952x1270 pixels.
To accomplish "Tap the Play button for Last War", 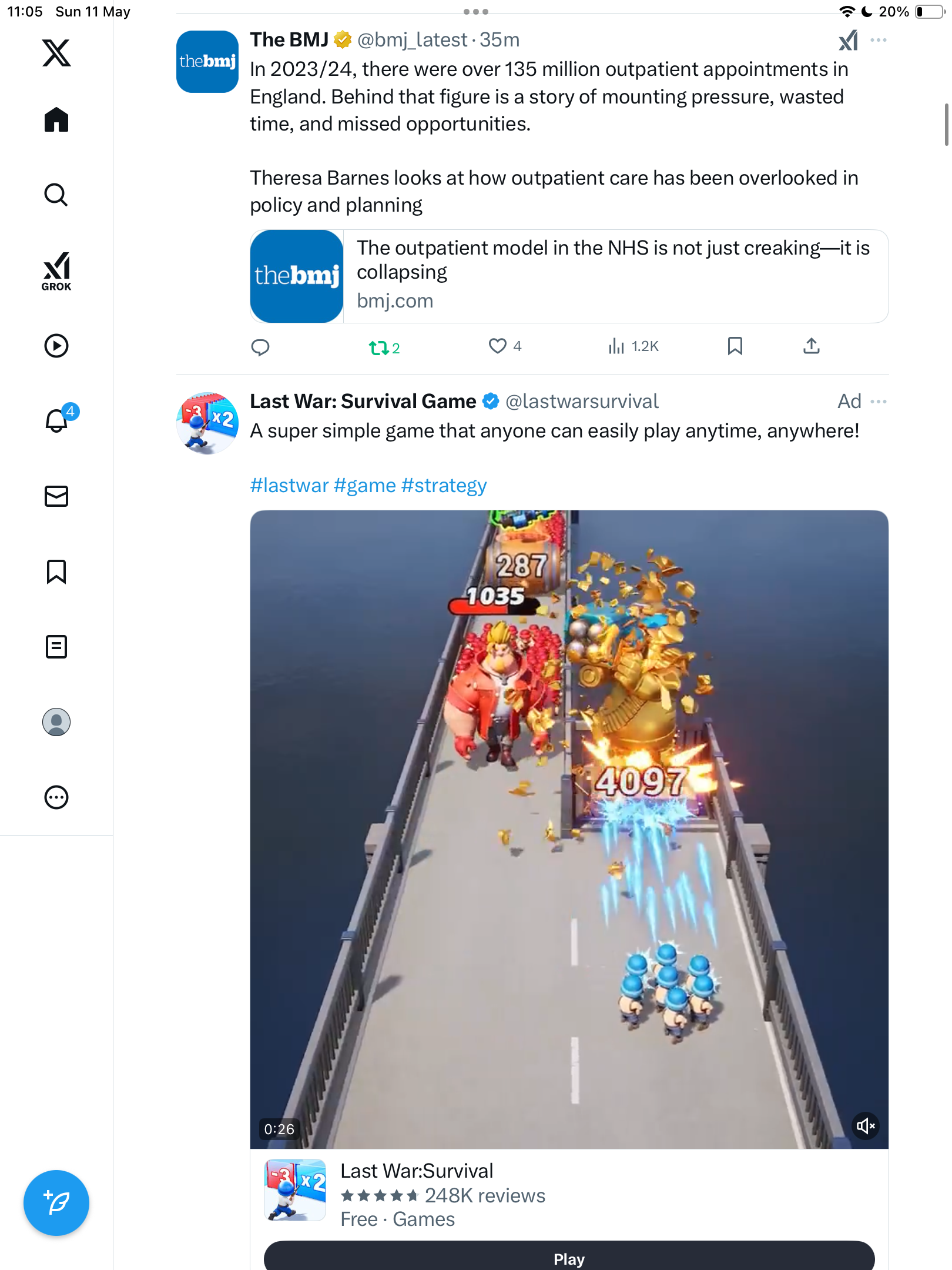I will coord(569,1256).
